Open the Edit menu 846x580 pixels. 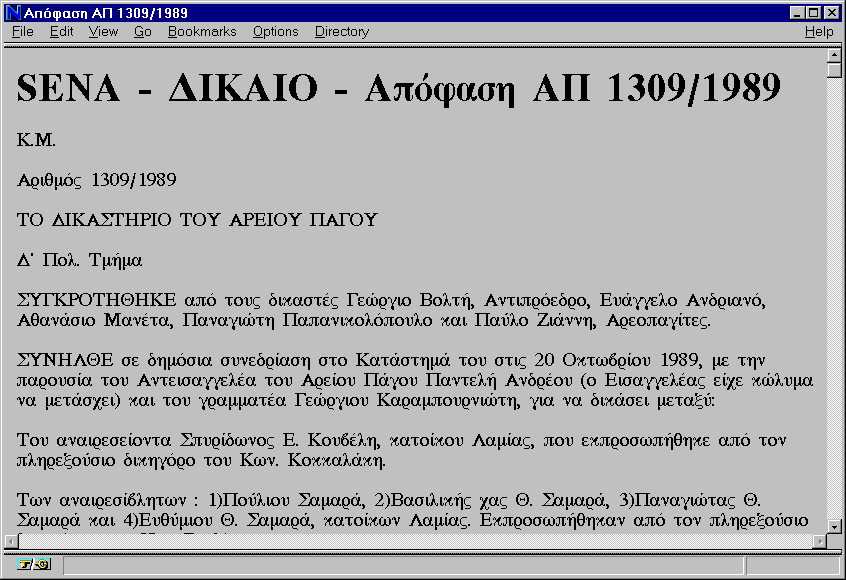(x=62, y=32)
